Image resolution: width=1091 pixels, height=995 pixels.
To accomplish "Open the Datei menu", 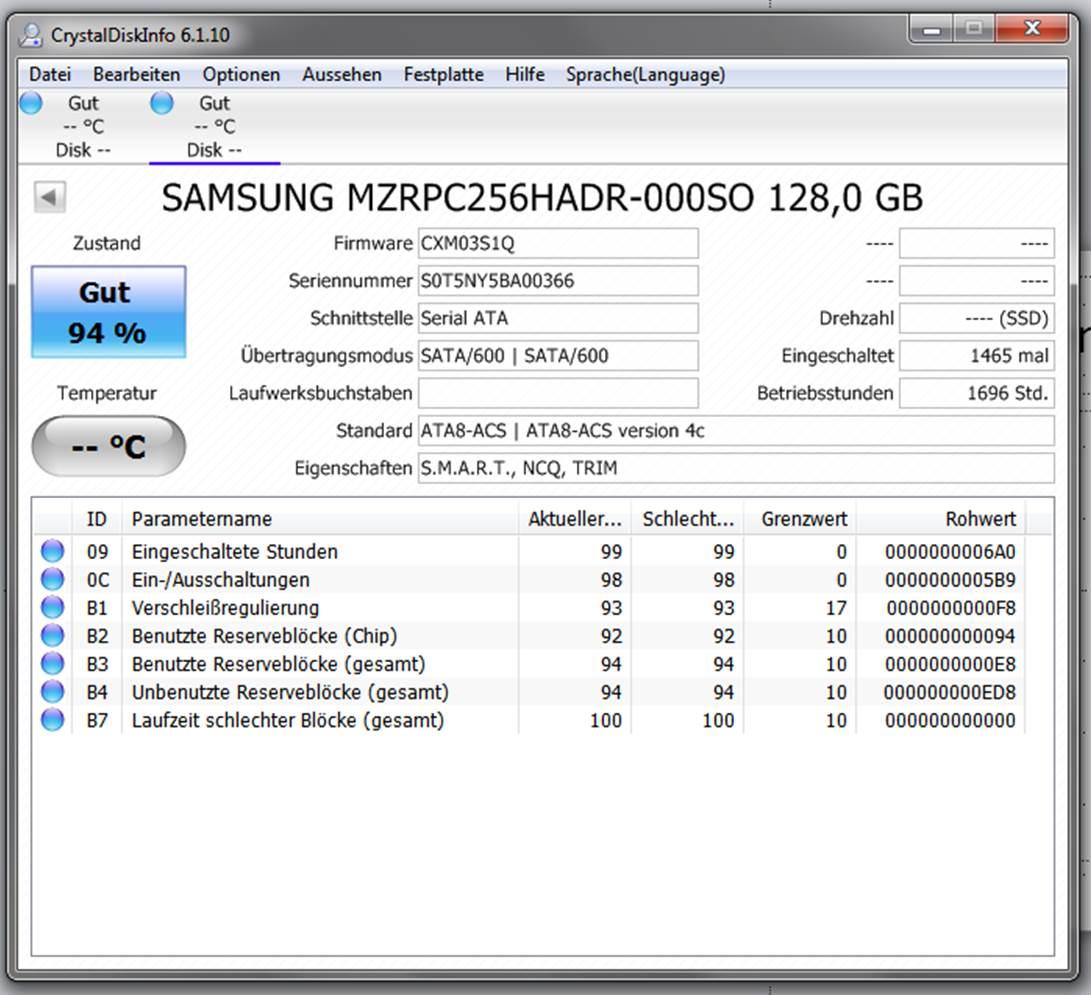I will (x=50, y=74).
